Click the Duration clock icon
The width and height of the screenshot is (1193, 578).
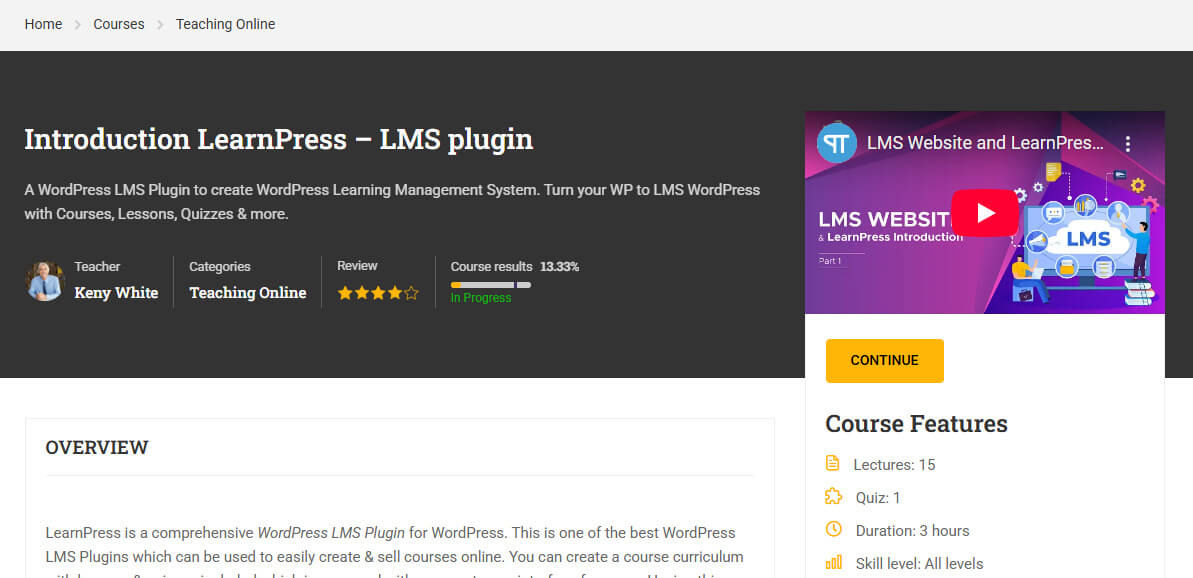coord(834,529)
